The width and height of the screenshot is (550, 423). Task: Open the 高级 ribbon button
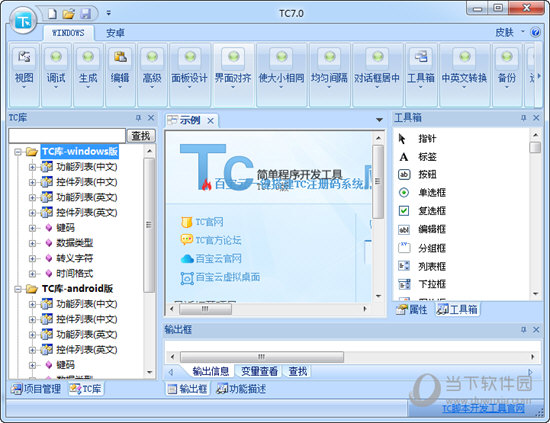point(152,75)
